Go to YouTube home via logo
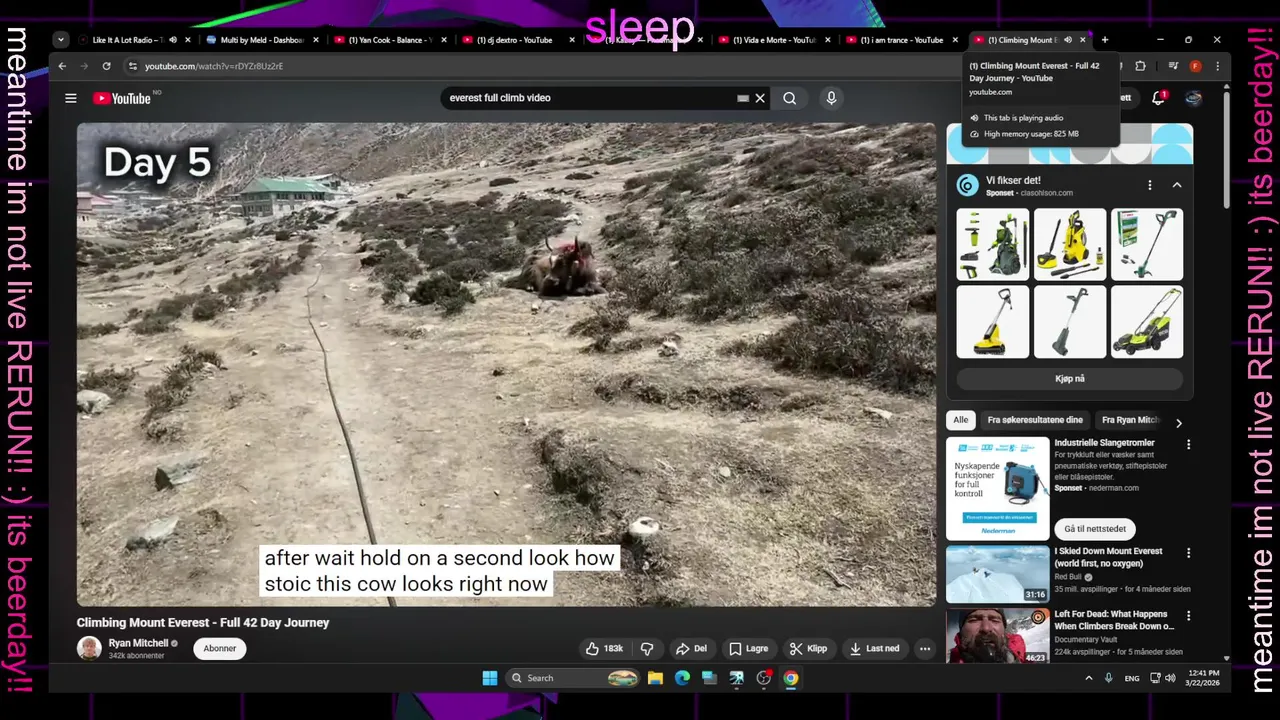 coord(122,98)
